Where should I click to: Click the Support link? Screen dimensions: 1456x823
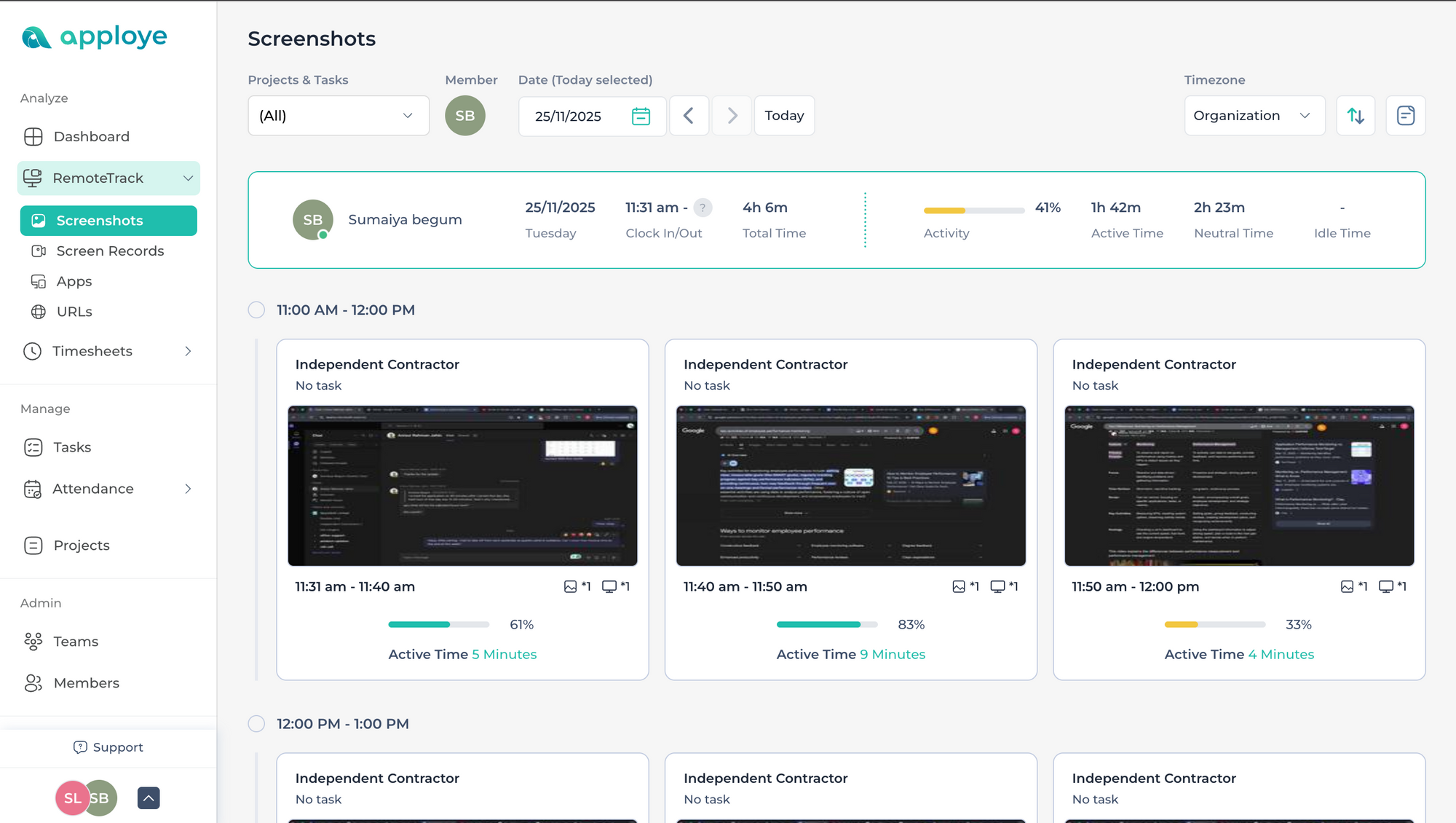click(108, 747)
